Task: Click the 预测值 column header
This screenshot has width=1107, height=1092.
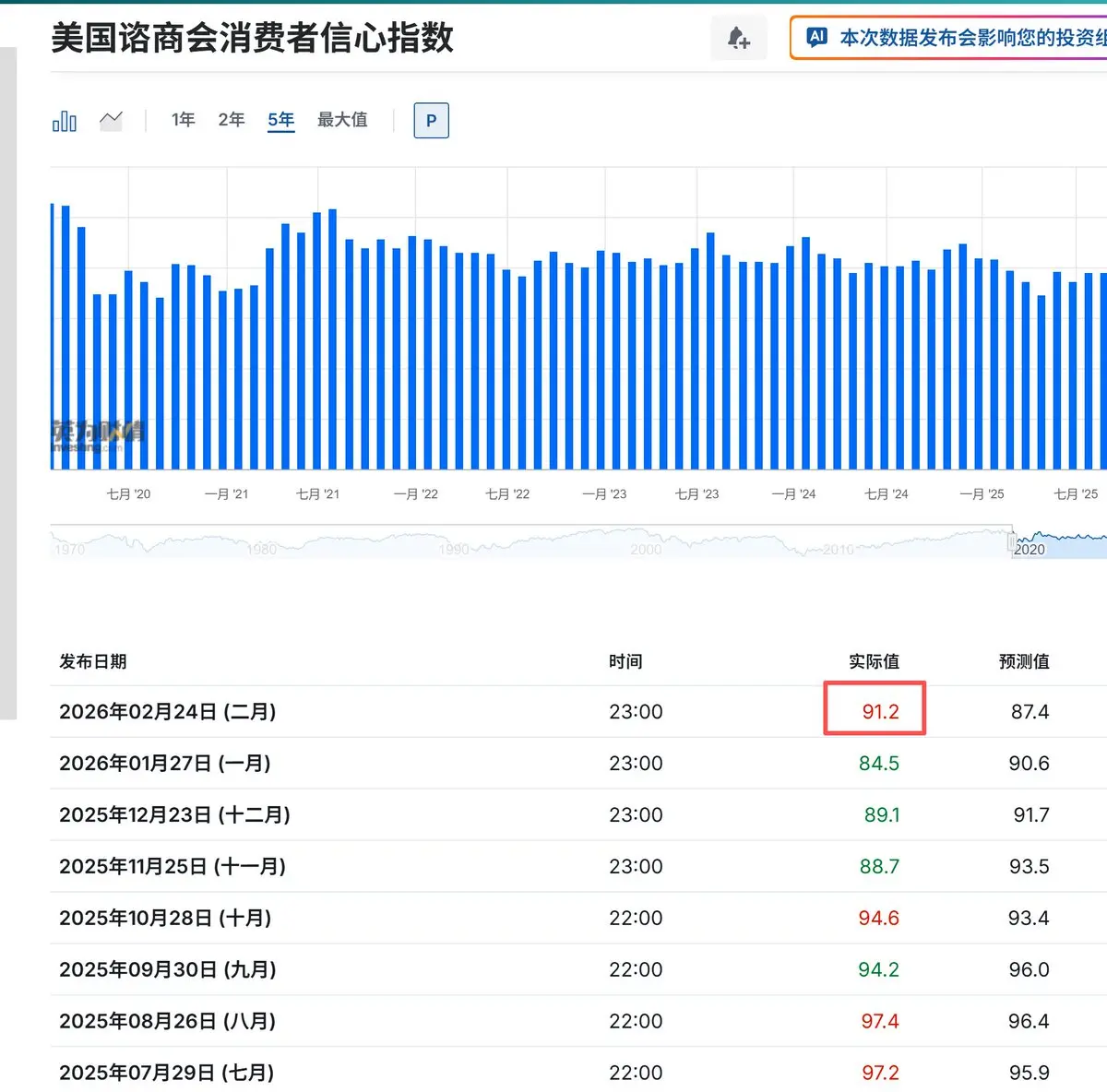Action: point(1023,661)
